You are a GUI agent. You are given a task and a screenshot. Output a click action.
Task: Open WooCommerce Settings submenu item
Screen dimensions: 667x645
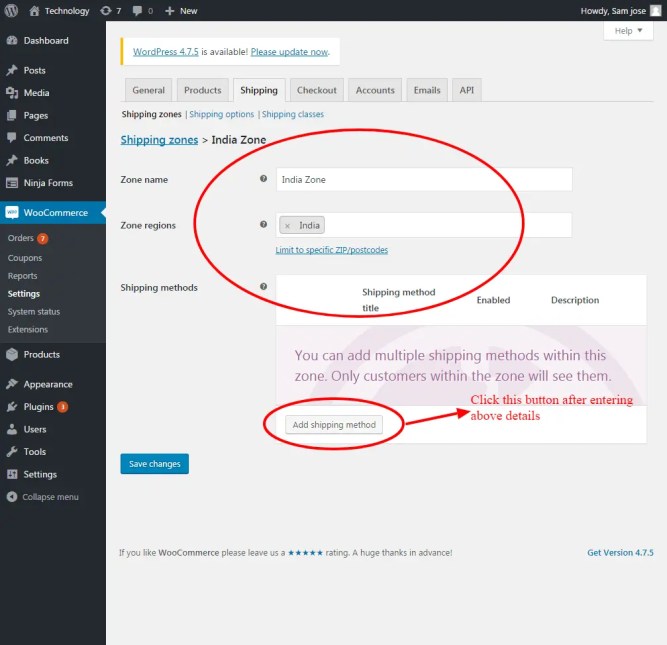tap(24, 294)
